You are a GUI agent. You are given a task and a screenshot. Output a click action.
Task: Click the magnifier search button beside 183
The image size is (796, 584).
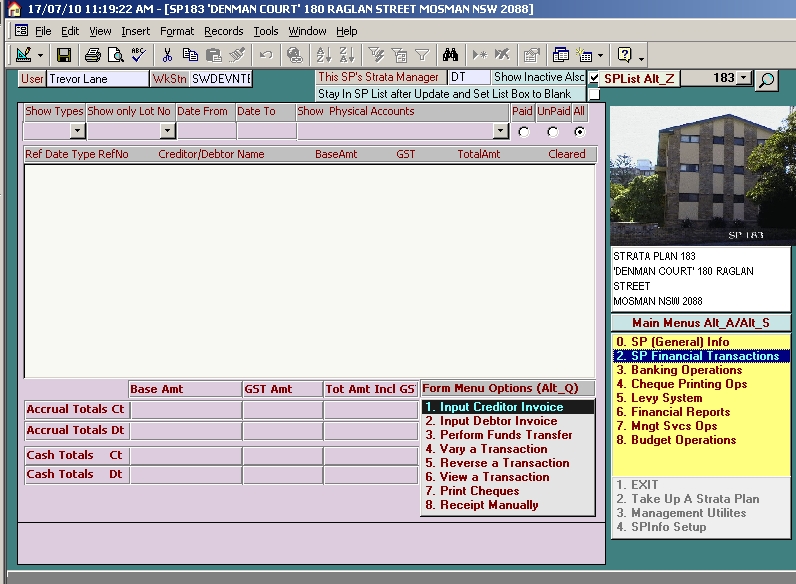coord(766,80)
